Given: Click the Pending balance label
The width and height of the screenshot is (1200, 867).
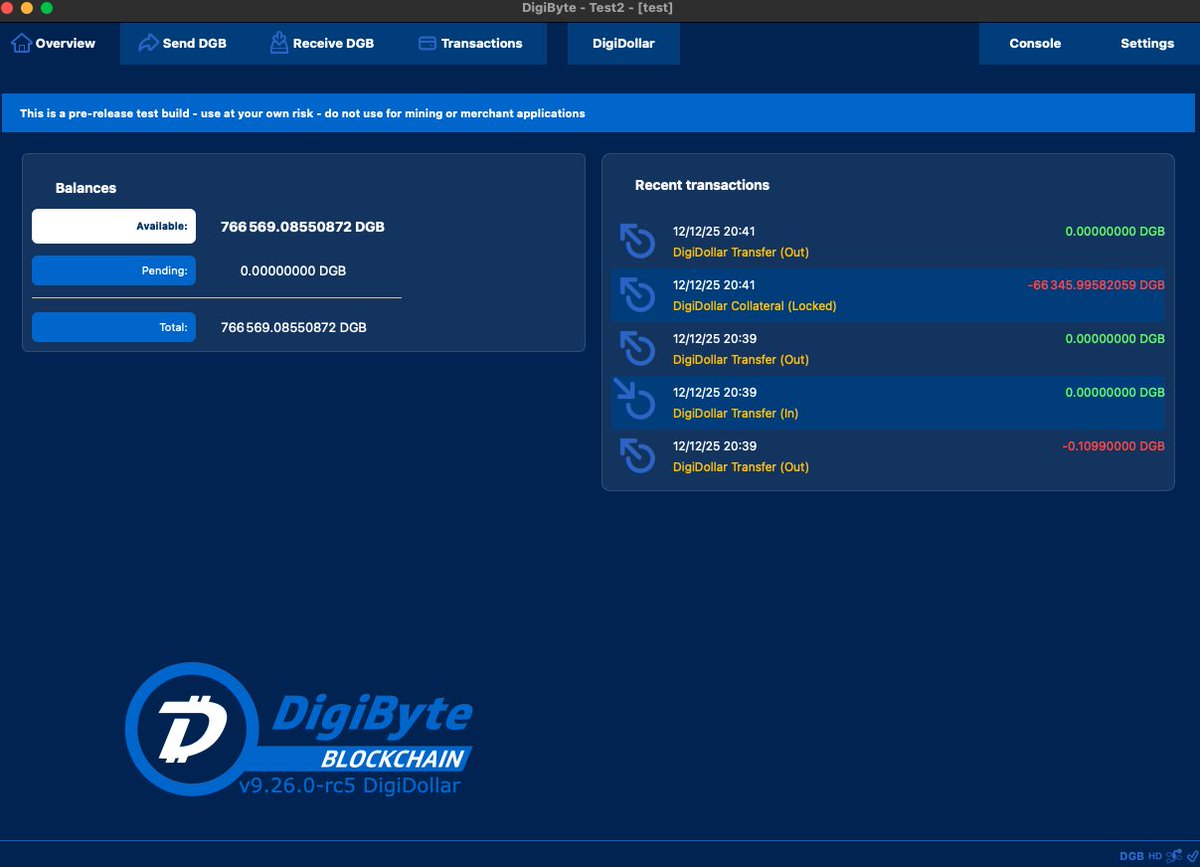Looking at the screenshot, I should [114, 270].
